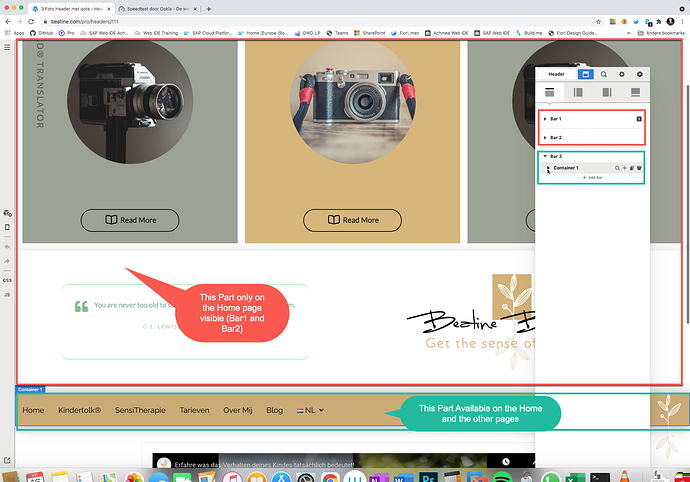Screen dimensions: 690x482
Task: Open the hamburger menu in left sidebar
Action: [x=7, y=47]
